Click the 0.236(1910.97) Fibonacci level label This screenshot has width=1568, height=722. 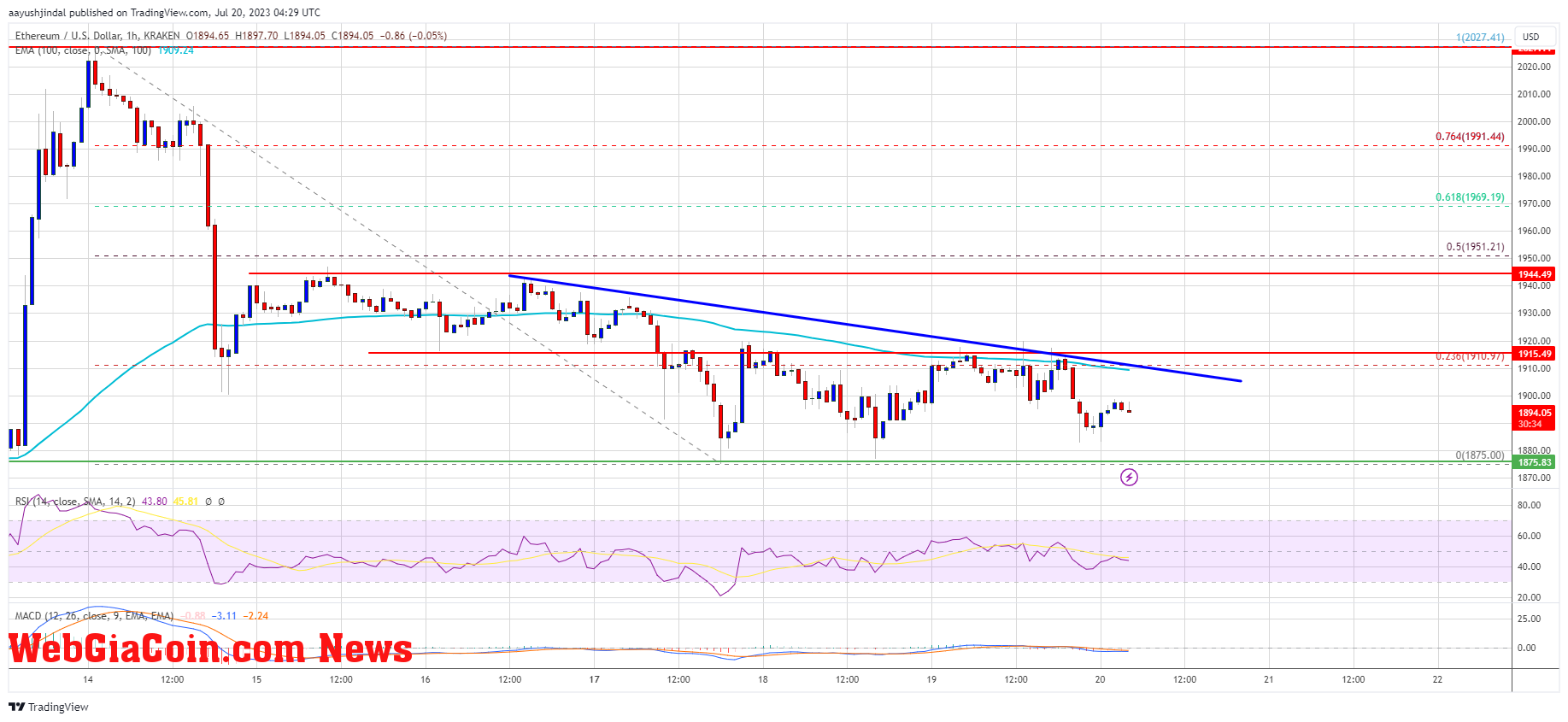(x=1470, y=356)
